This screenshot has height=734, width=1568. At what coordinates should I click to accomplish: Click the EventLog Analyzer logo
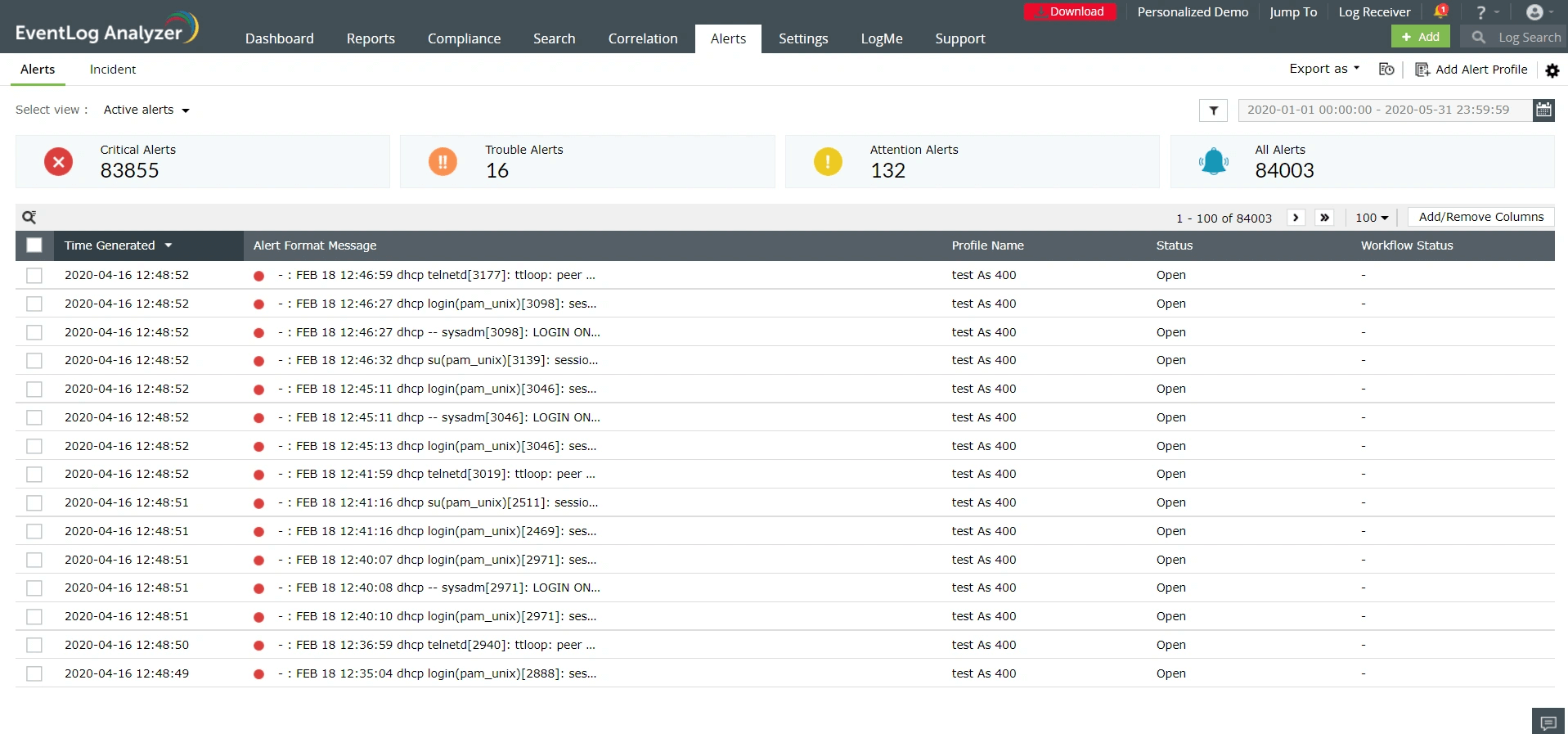click(x=106, y=29)
